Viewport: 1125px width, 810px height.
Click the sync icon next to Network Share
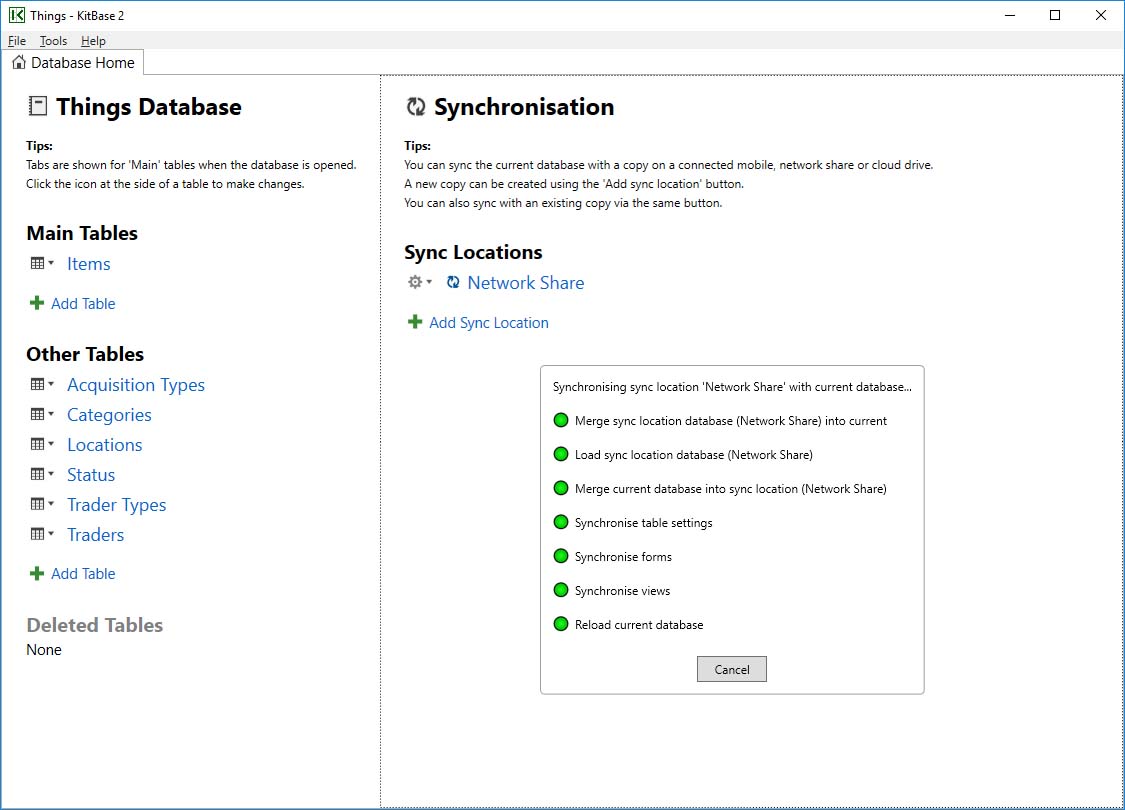(x=453, y=282)
